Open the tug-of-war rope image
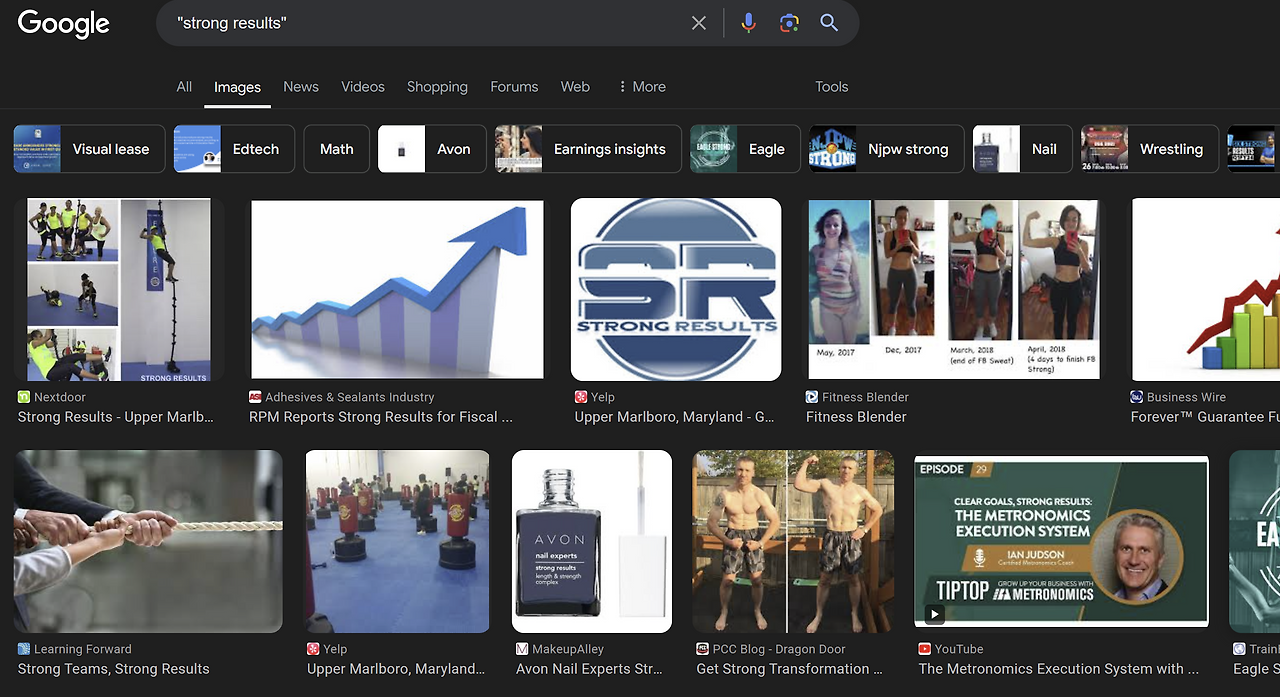The width and height of the screenshot is (1280, 697). 148,541
